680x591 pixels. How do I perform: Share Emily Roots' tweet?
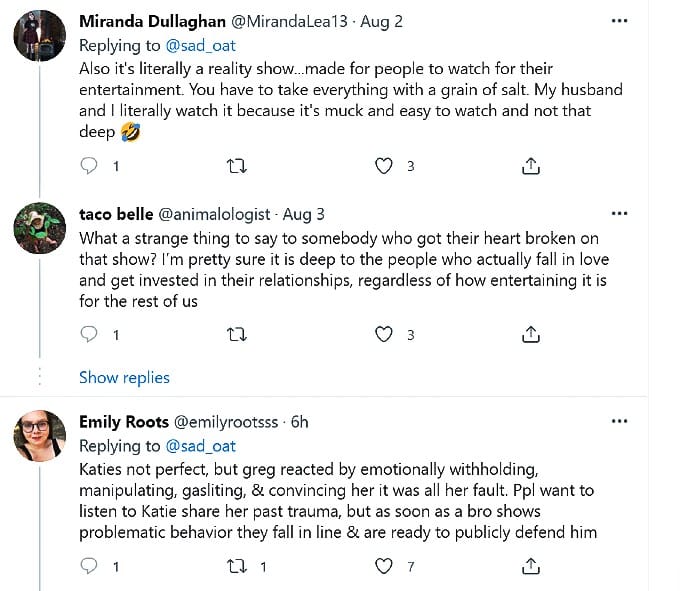coord(532,567)
